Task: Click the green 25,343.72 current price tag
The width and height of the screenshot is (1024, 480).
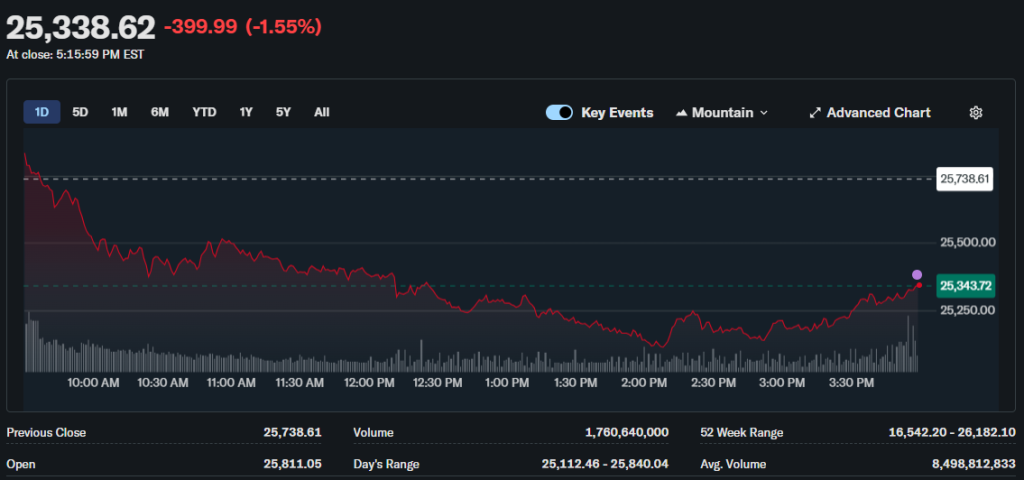Action: pos(965,286)
